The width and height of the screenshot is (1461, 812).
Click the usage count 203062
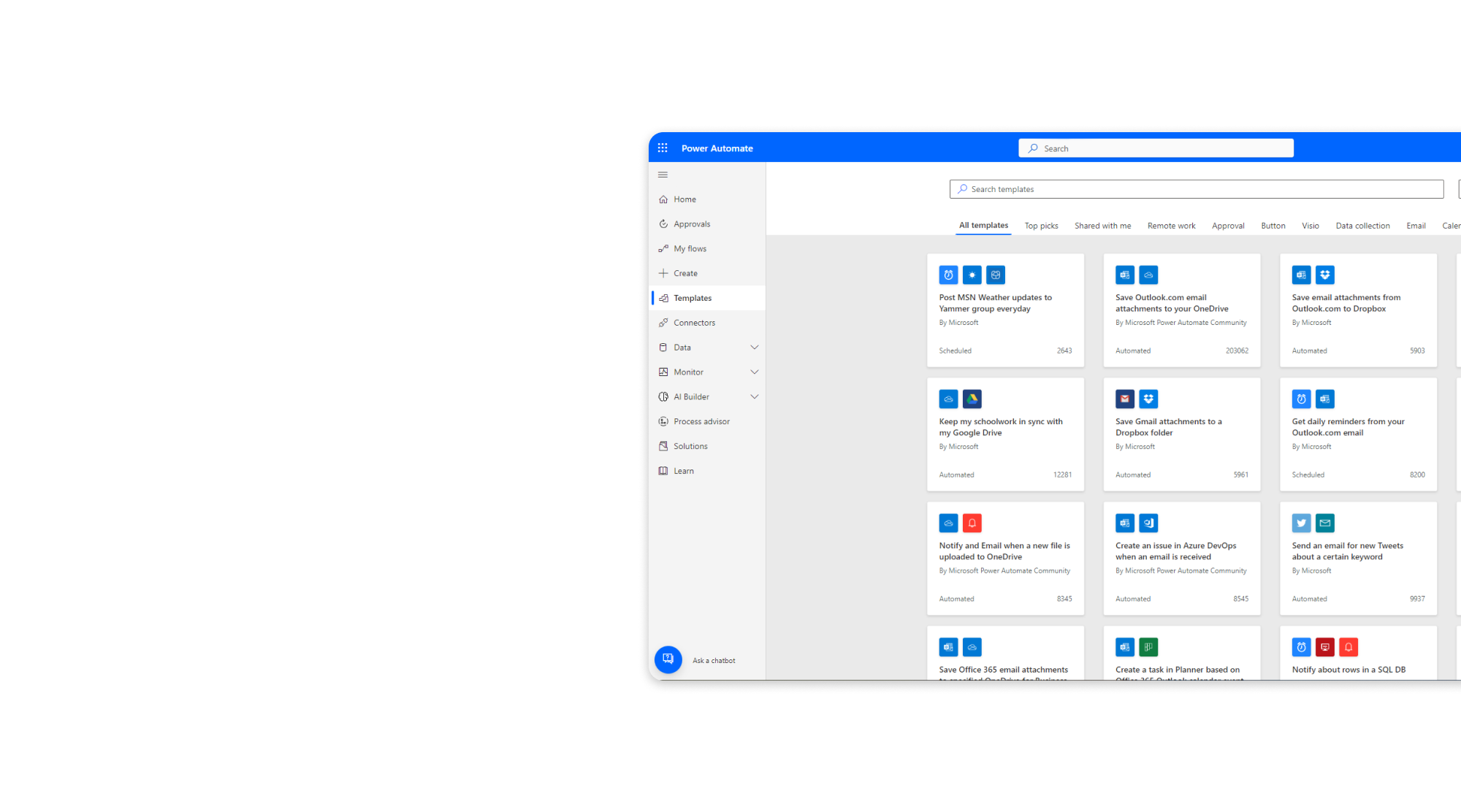pos(1237,351)
